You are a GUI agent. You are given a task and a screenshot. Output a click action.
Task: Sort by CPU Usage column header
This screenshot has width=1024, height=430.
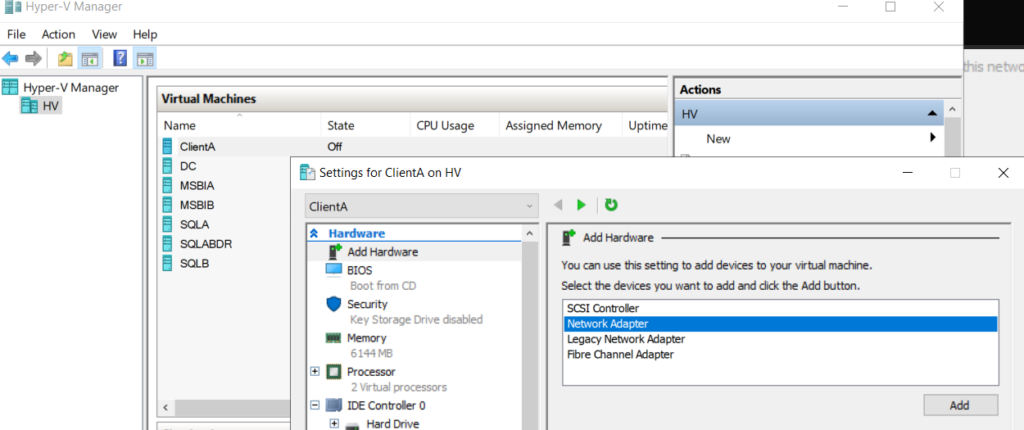[x=455, y=125]
